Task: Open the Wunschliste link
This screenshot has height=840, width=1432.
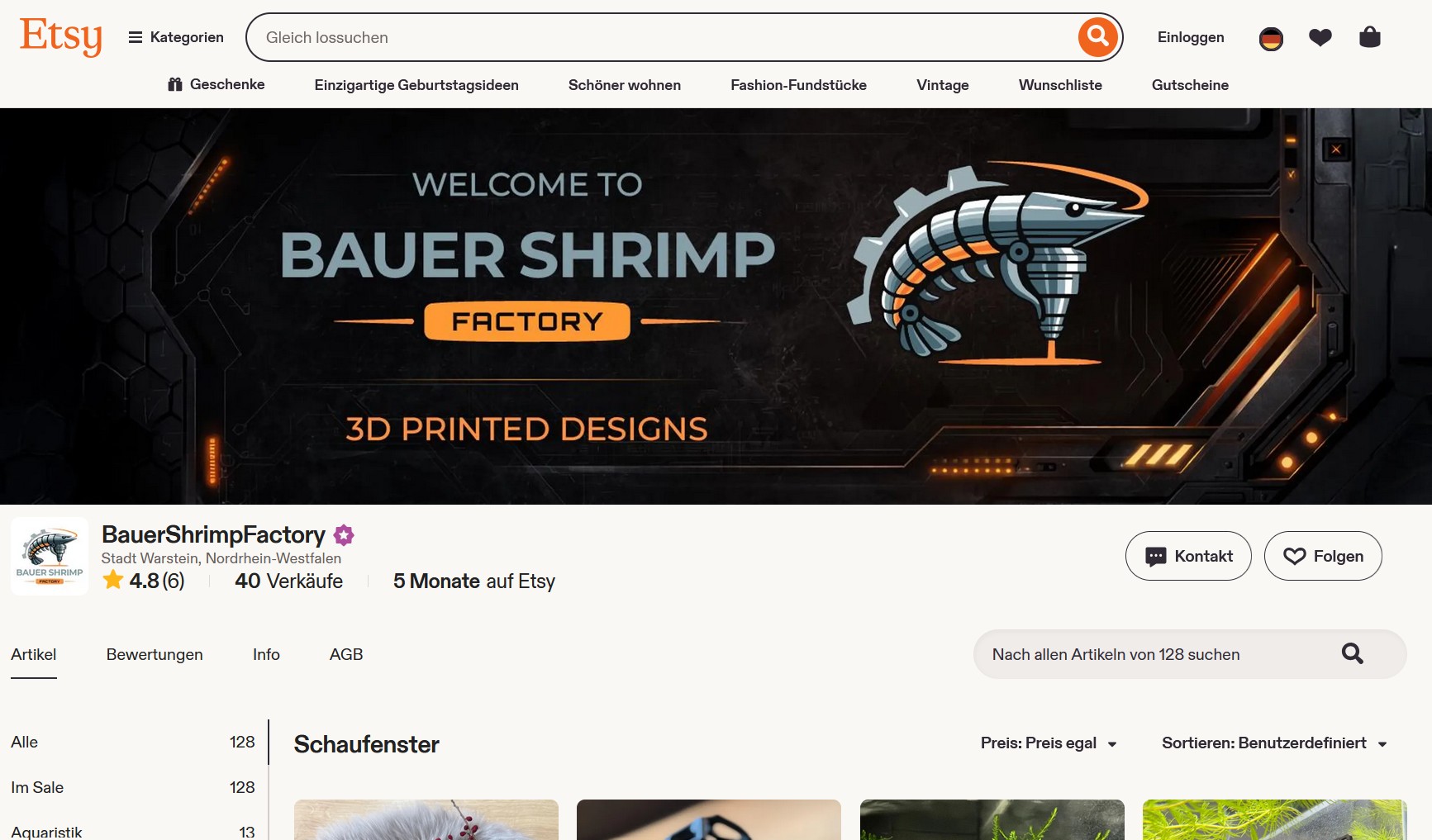Action: pos(1060,85)
